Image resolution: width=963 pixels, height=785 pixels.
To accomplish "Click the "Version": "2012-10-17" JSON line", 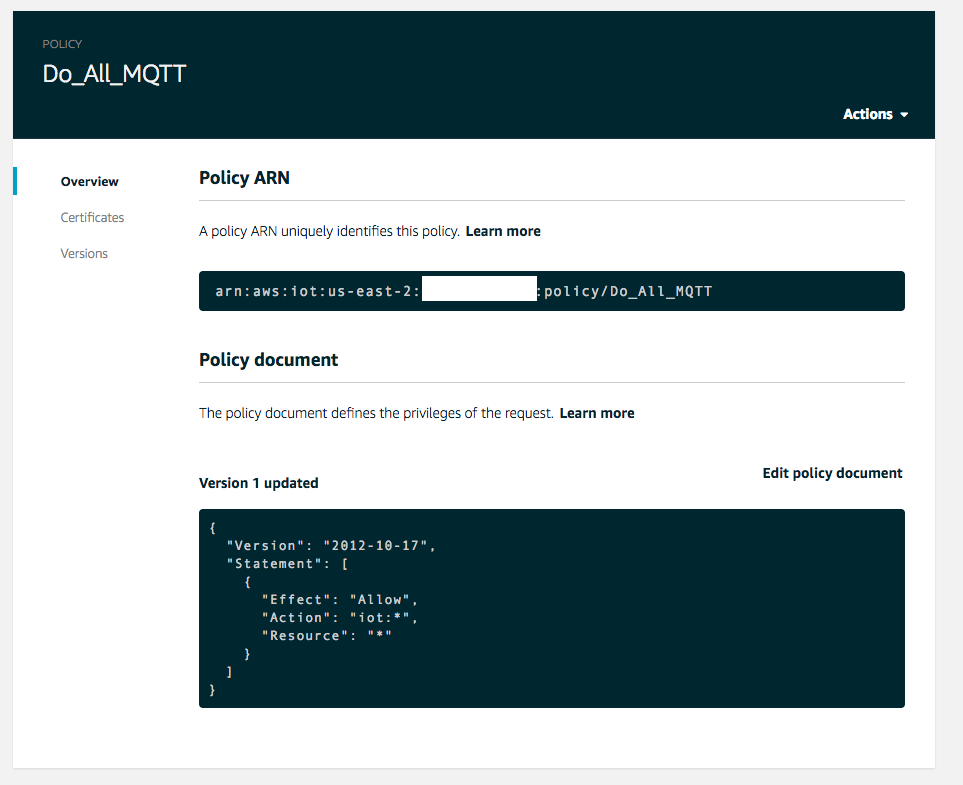I will coord(331,545).
